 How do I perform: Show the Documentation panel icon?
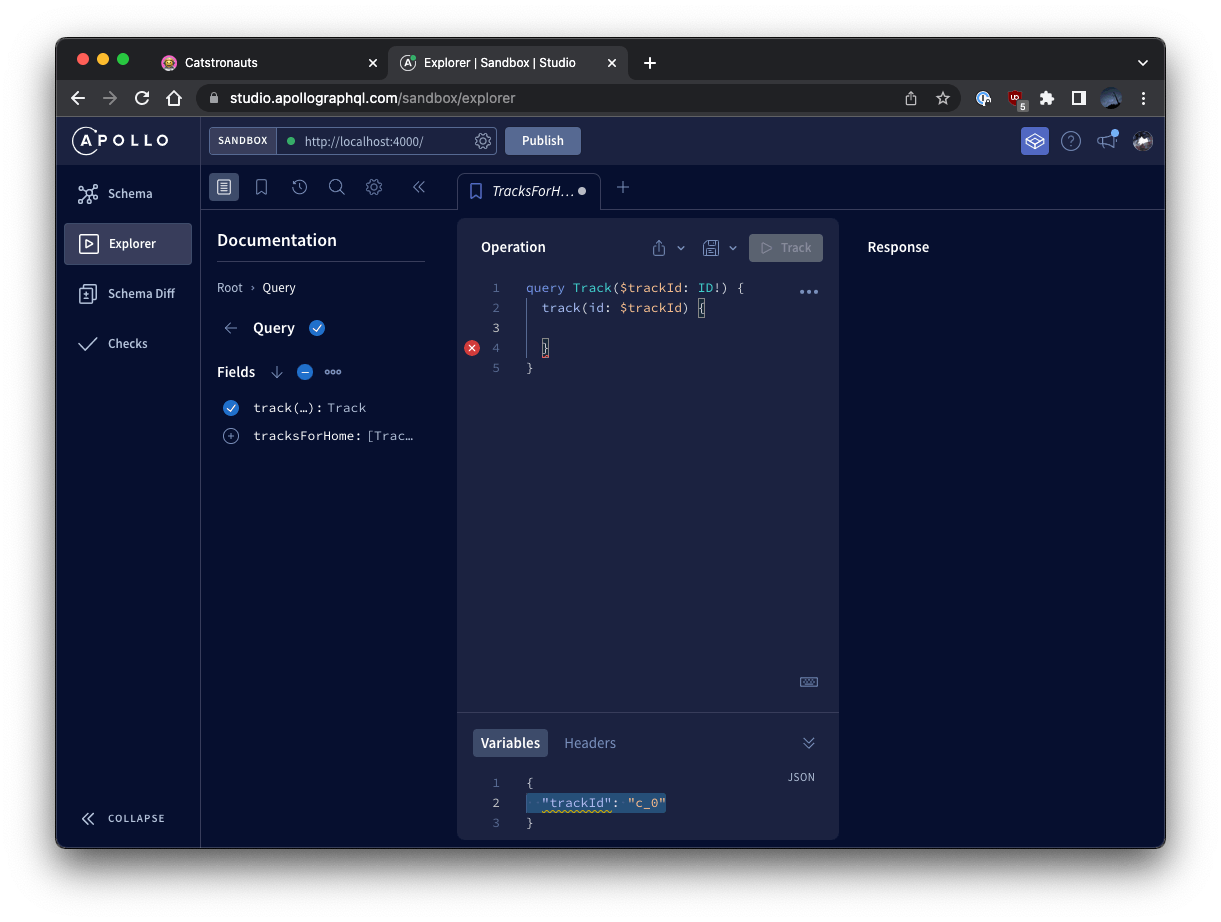(224, 187)
